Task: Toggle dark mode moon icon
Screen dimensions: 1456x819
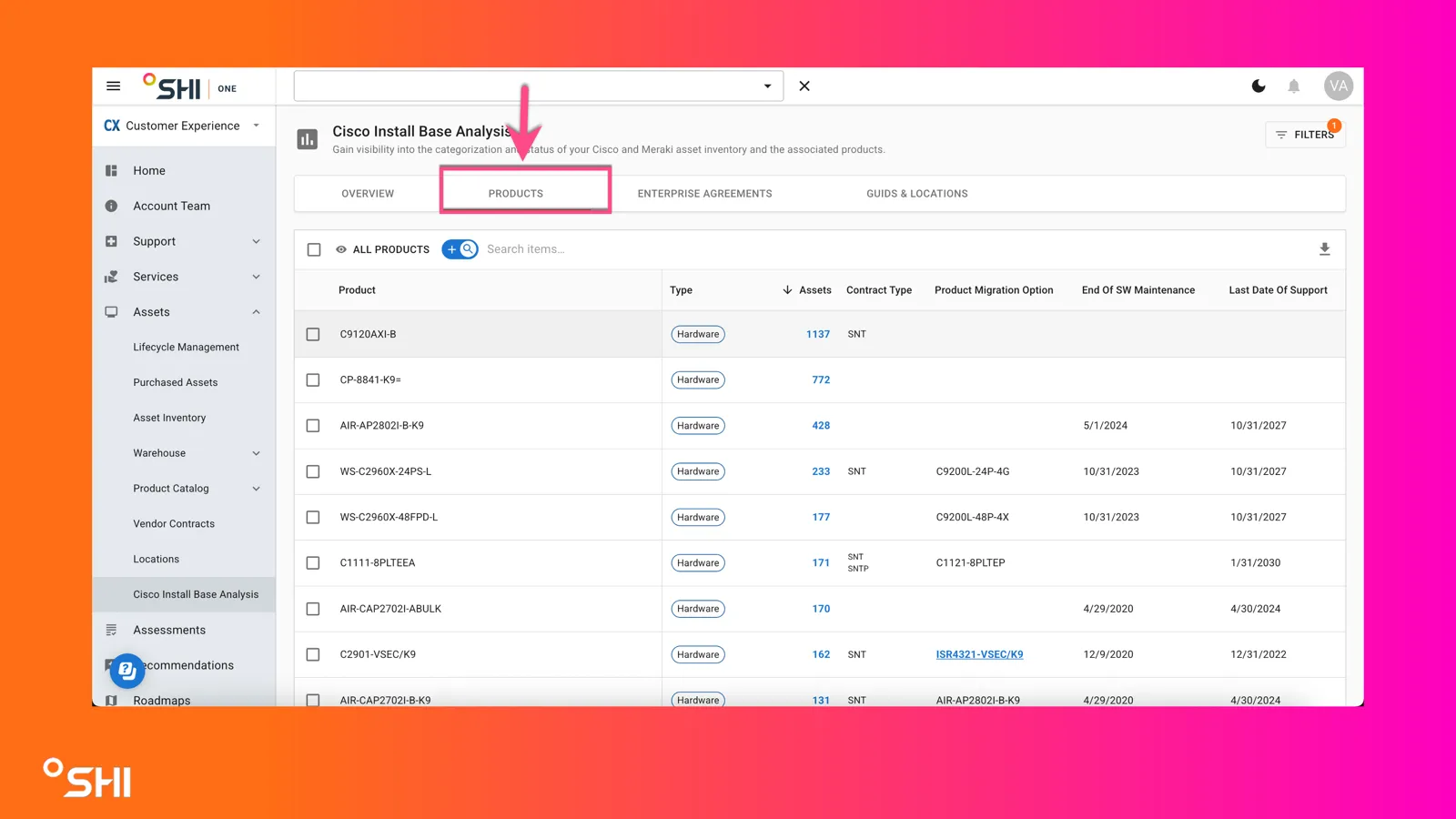Action: click(x=1259, y=86)
